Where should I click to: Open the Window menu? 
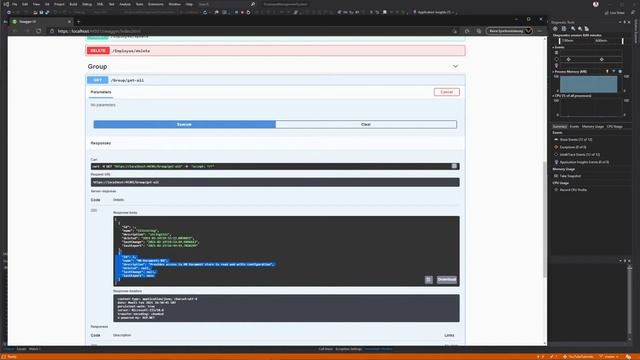(x=175, y=4)
